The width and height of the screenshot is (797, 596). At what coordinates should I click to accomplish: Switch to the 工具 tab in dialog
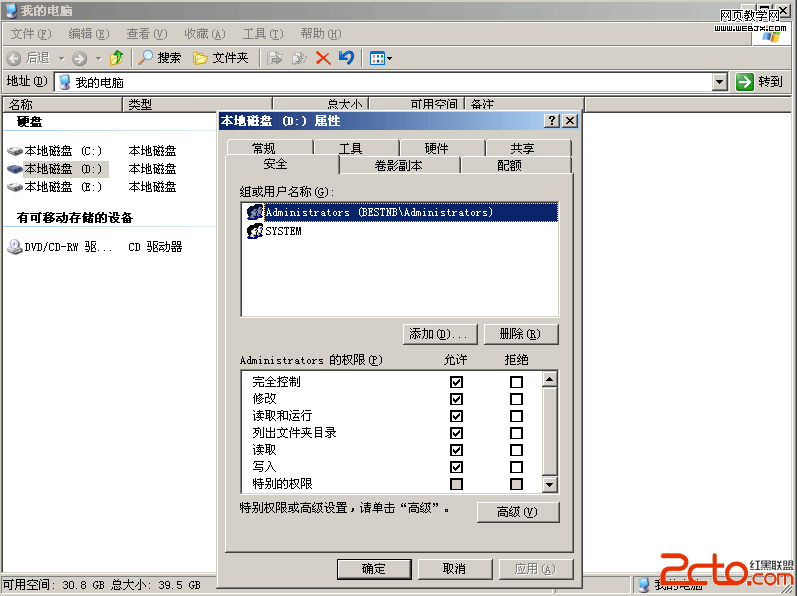click(356, 147)
